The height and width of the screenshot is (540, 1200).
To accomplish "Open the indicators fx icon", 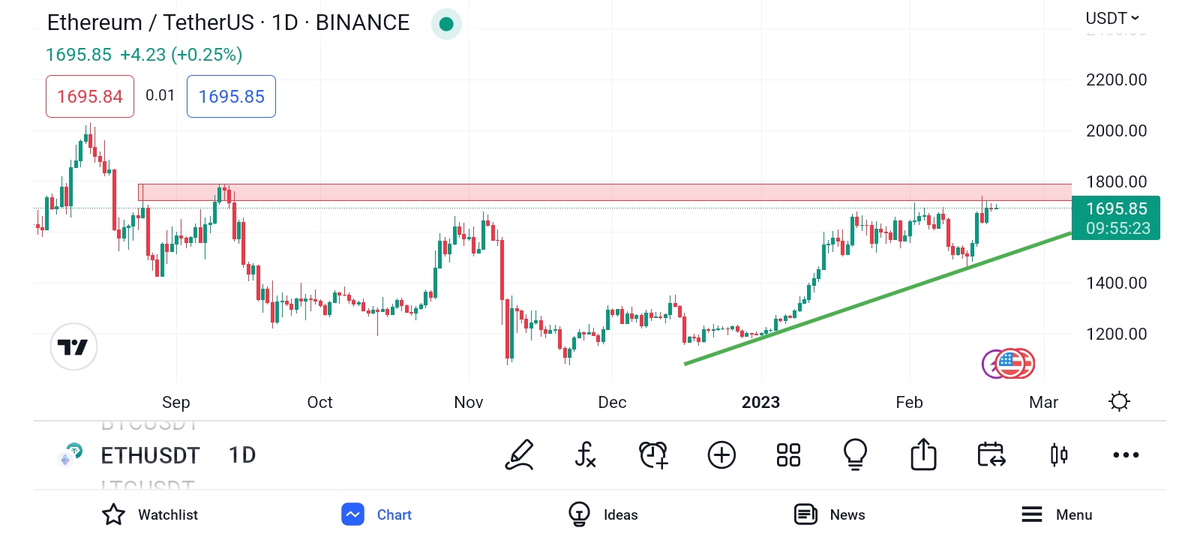I will tap(586, 455).
